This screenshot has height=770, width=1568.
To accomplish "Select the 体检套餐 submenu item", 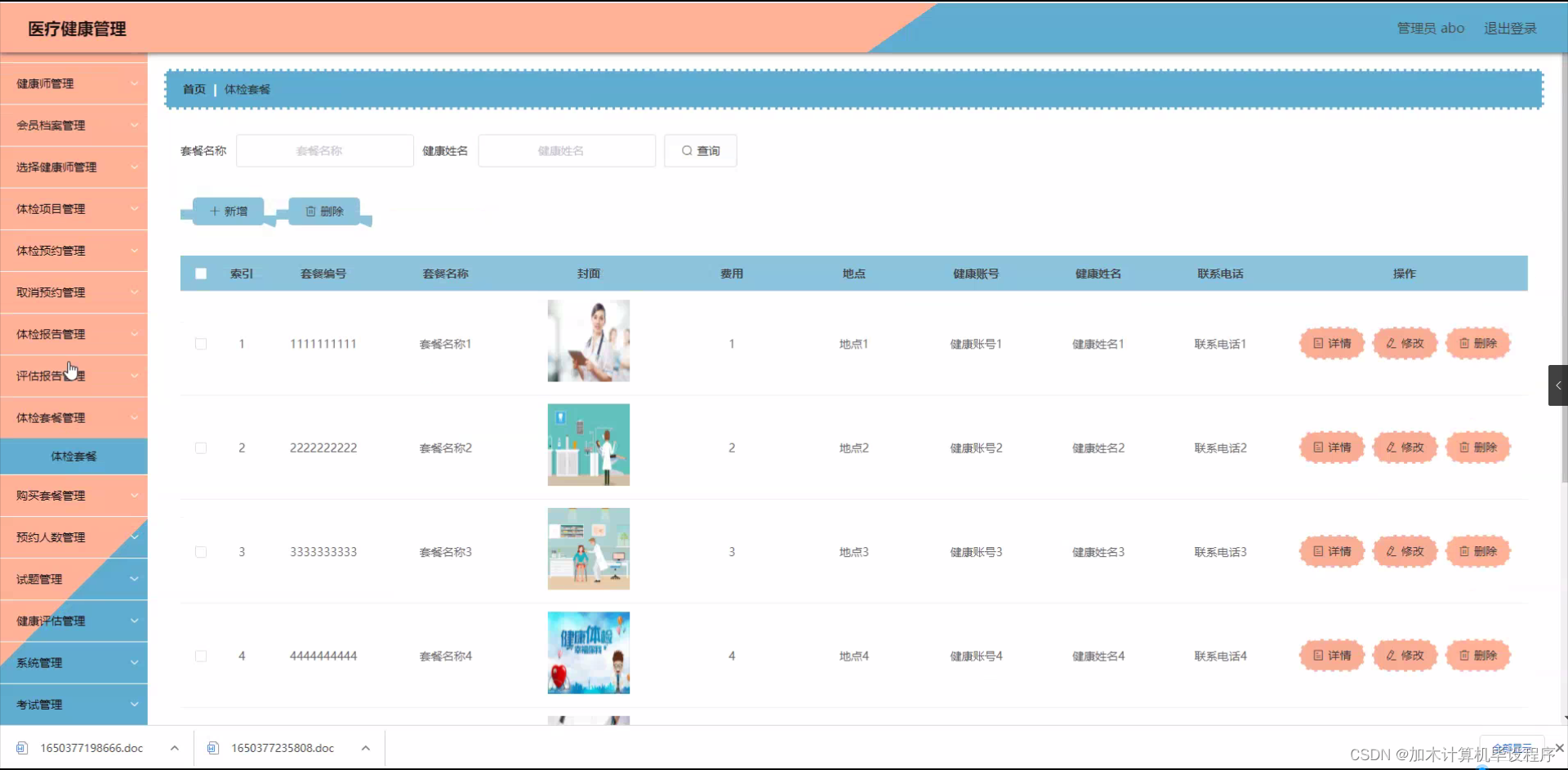I will click(x=73, y=456).
